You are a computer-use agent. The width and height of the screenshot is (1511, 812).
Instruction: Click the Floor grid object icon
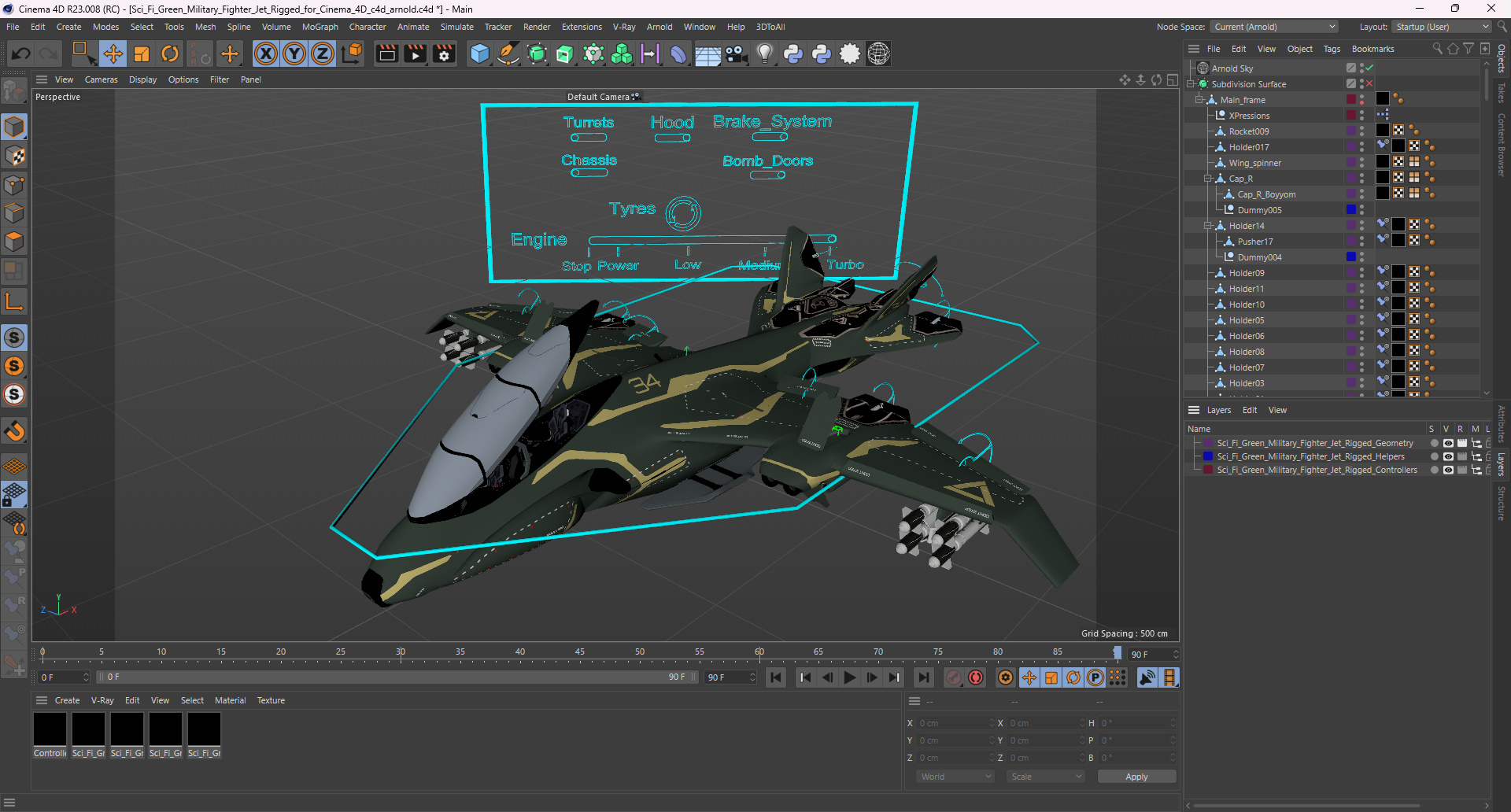[707, 54]
